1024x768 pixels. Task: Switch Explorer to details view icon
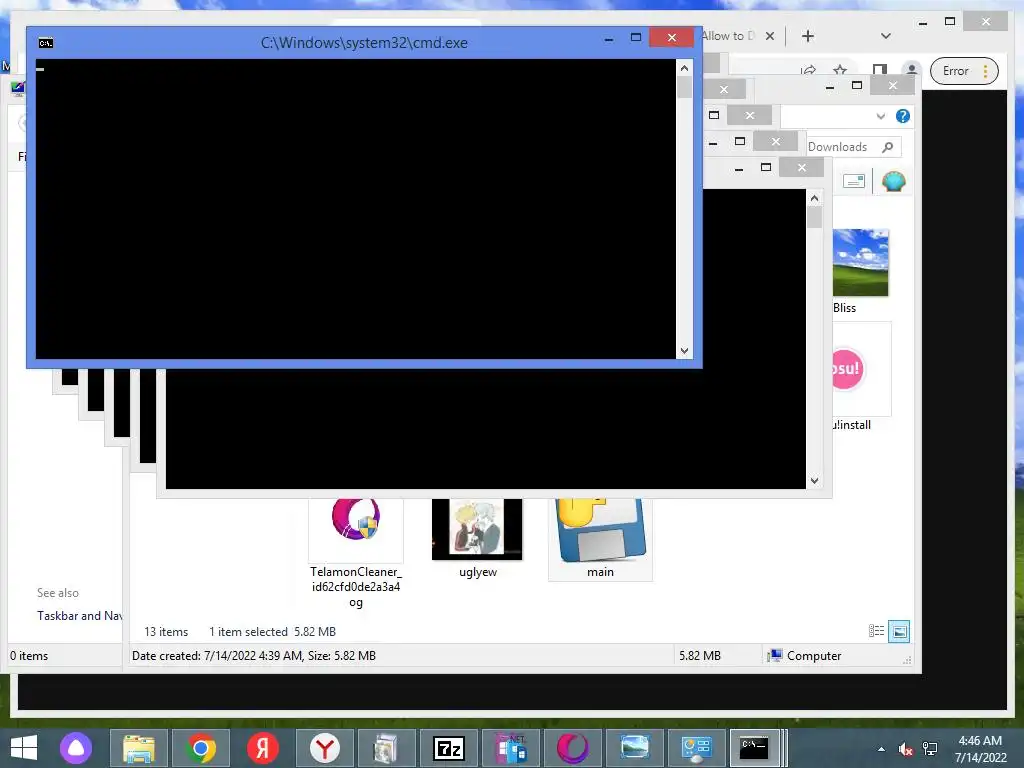pyautogui.click(x=876, y=631)
